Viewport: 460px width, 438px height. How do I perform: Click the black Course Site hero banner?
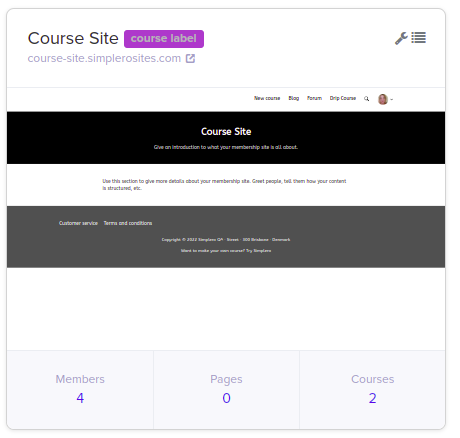tap(226, 138)
